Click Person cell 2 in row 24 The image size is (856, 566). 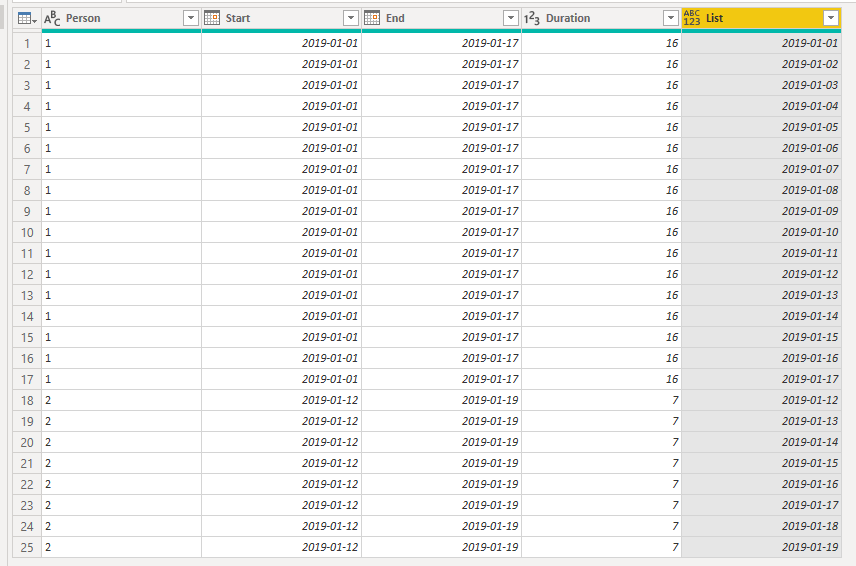(x=121, y=526)
